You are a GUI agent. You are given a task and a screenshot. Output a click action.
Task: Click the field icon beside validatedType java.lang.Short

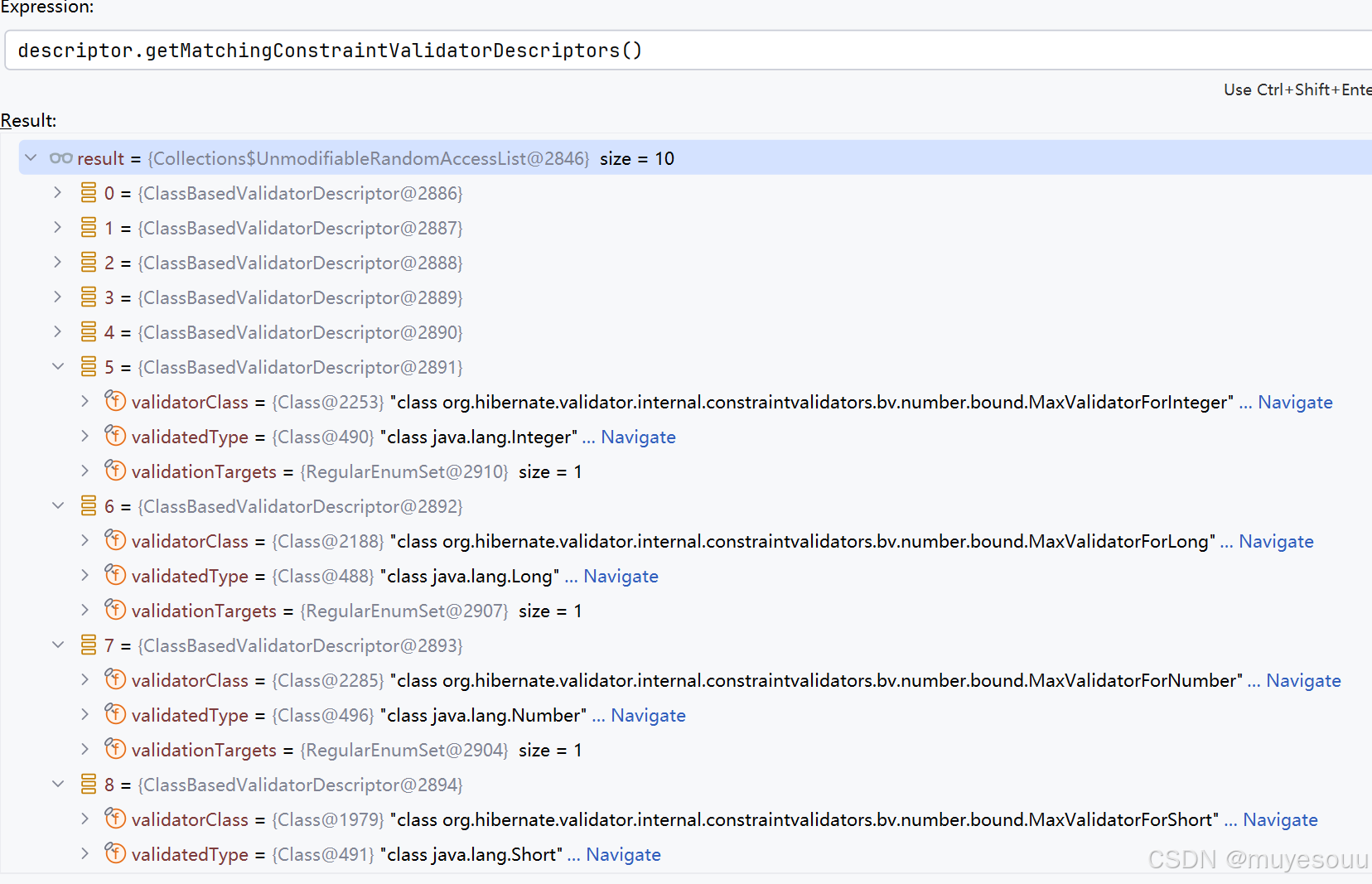pyautogui.click(x=115, y=853)
